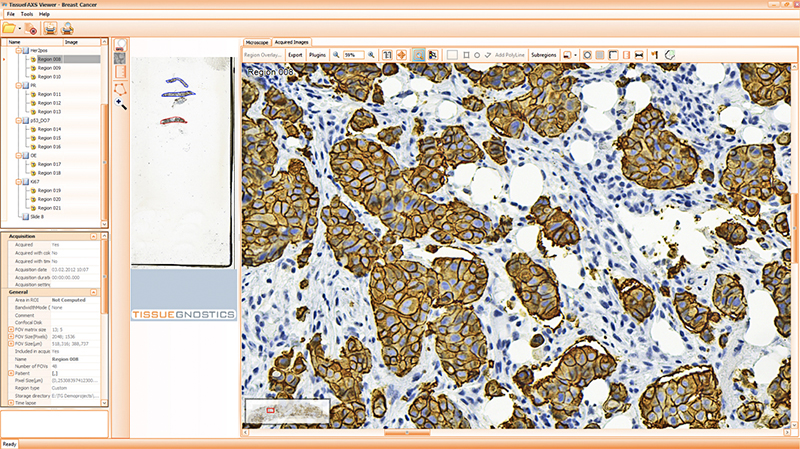Click the color wheel icon in image toolbar
Viewport: 800px width, 449px height.
tap(670, 54)
